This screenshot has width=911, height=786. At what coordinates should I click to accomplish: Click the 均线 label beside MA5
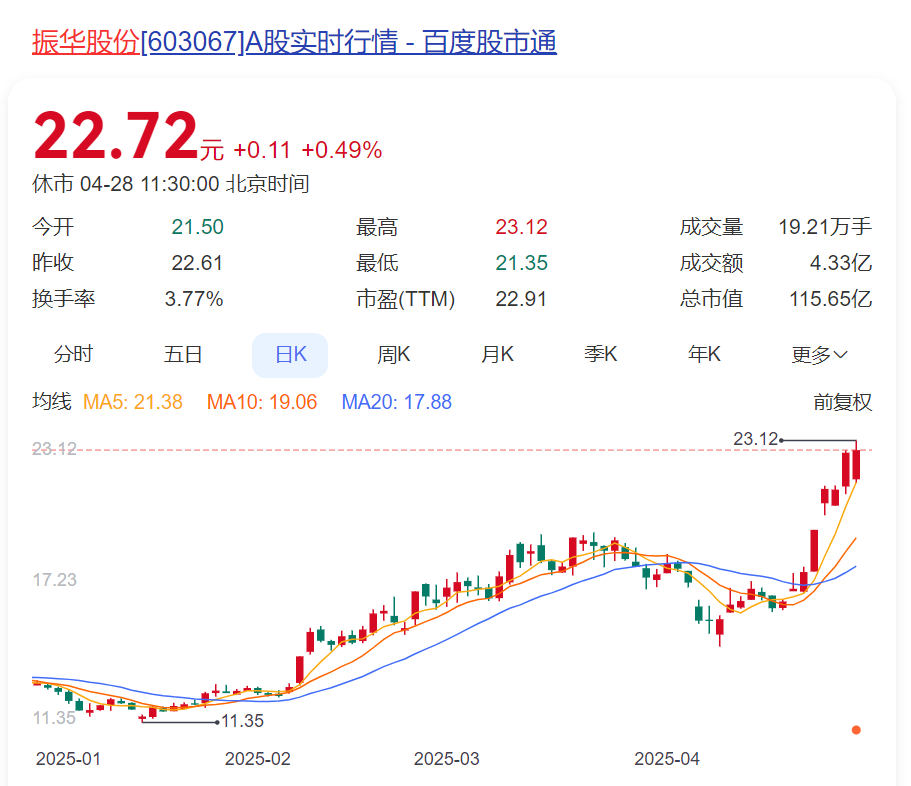(52, 402)
